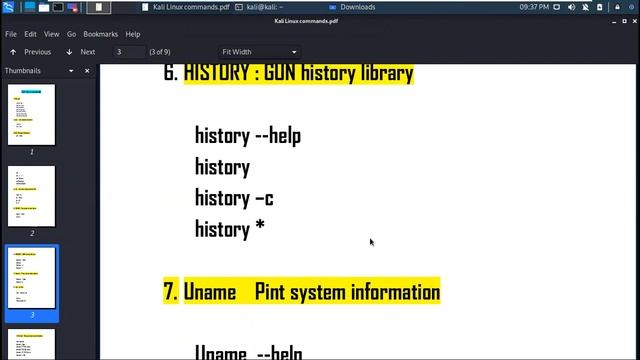640x360 pixels.
Task: Click heading 'Uname Pint system information'
Action: [312, 292]
